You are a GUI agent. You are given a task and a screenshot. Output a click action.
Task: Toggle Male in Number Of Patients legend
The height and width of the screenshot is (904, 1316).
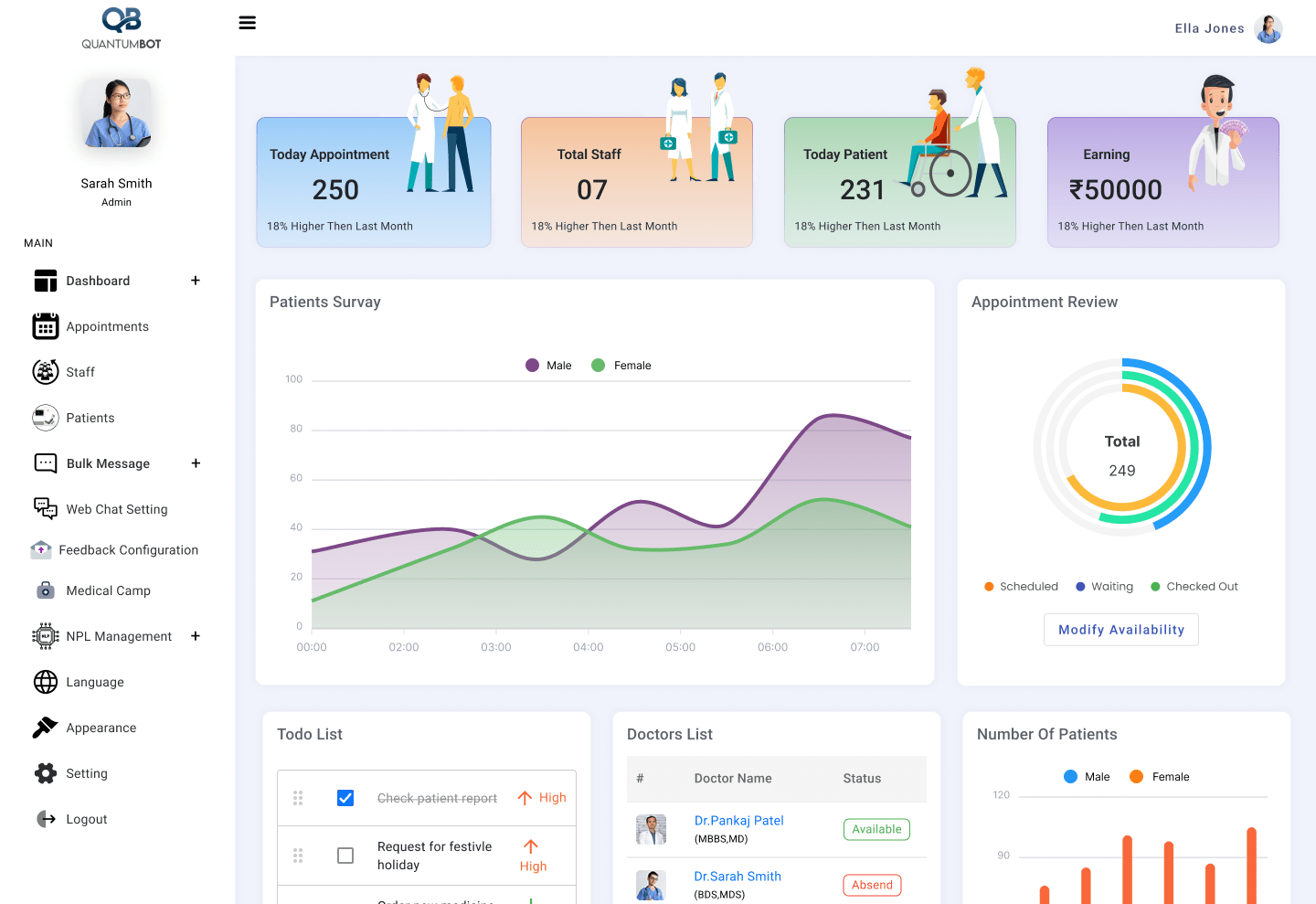(1087, 777)
